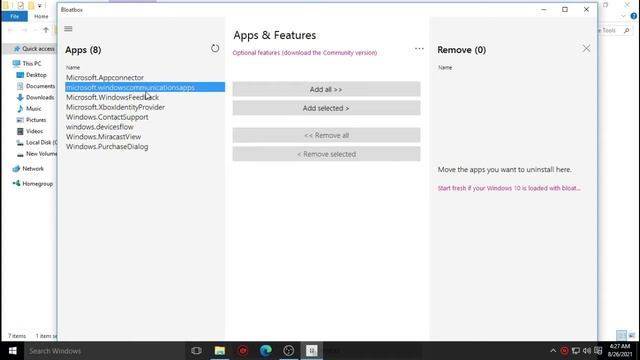640x360 pixels.
Task: Open File Explorer from taskbar
Action: tap(220, 351)
